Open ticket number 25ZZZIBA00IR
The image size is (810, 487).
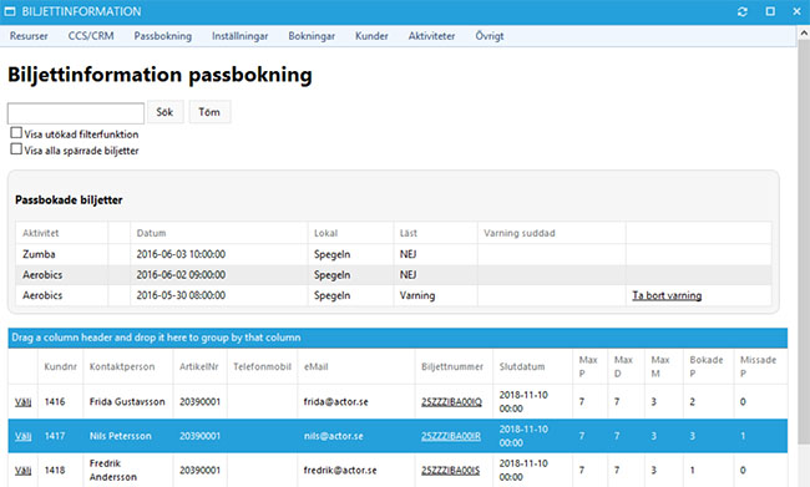click(450, 436)
